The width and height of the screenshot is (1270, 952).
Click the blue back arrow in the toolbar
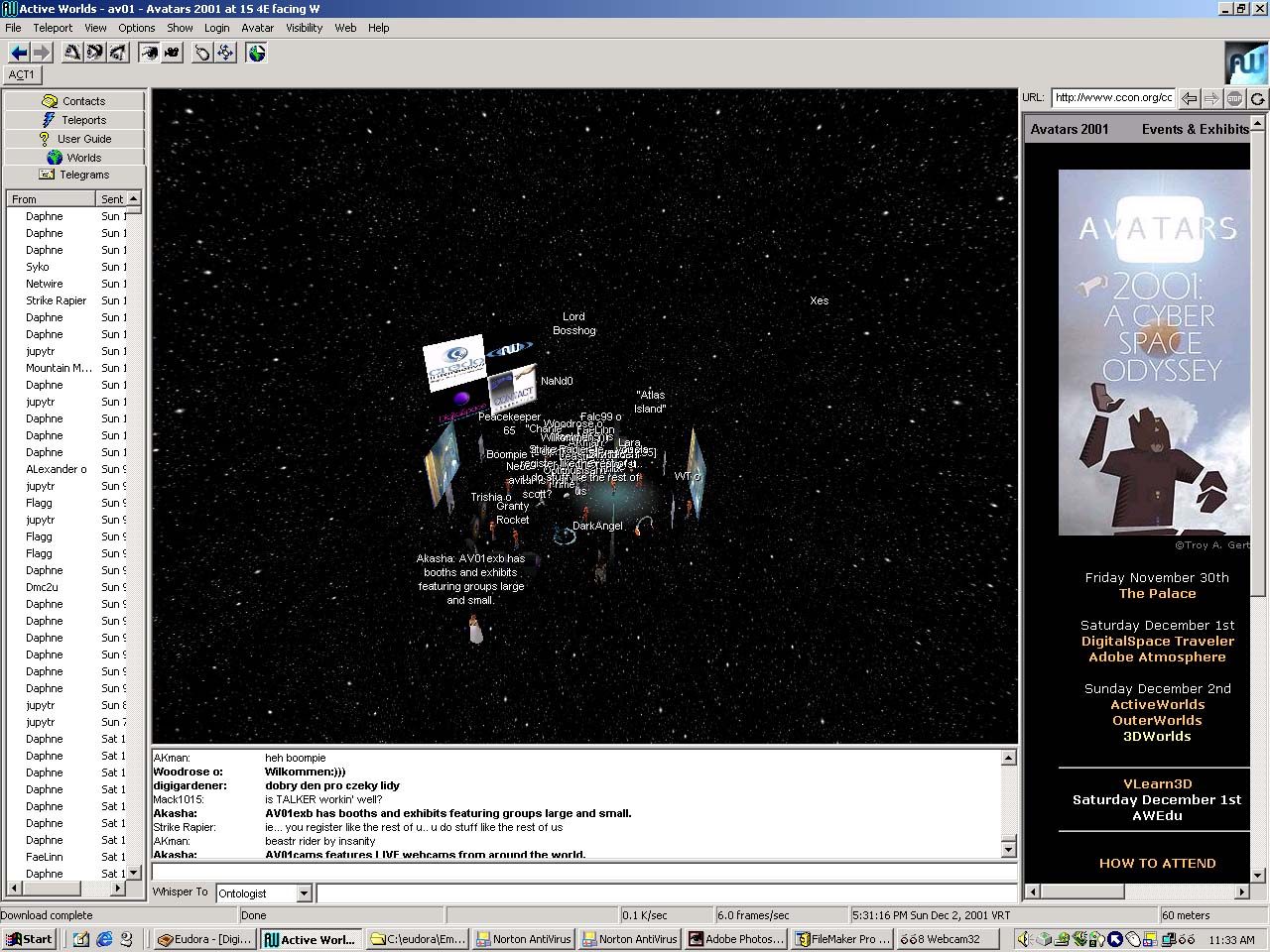(18, 53)
